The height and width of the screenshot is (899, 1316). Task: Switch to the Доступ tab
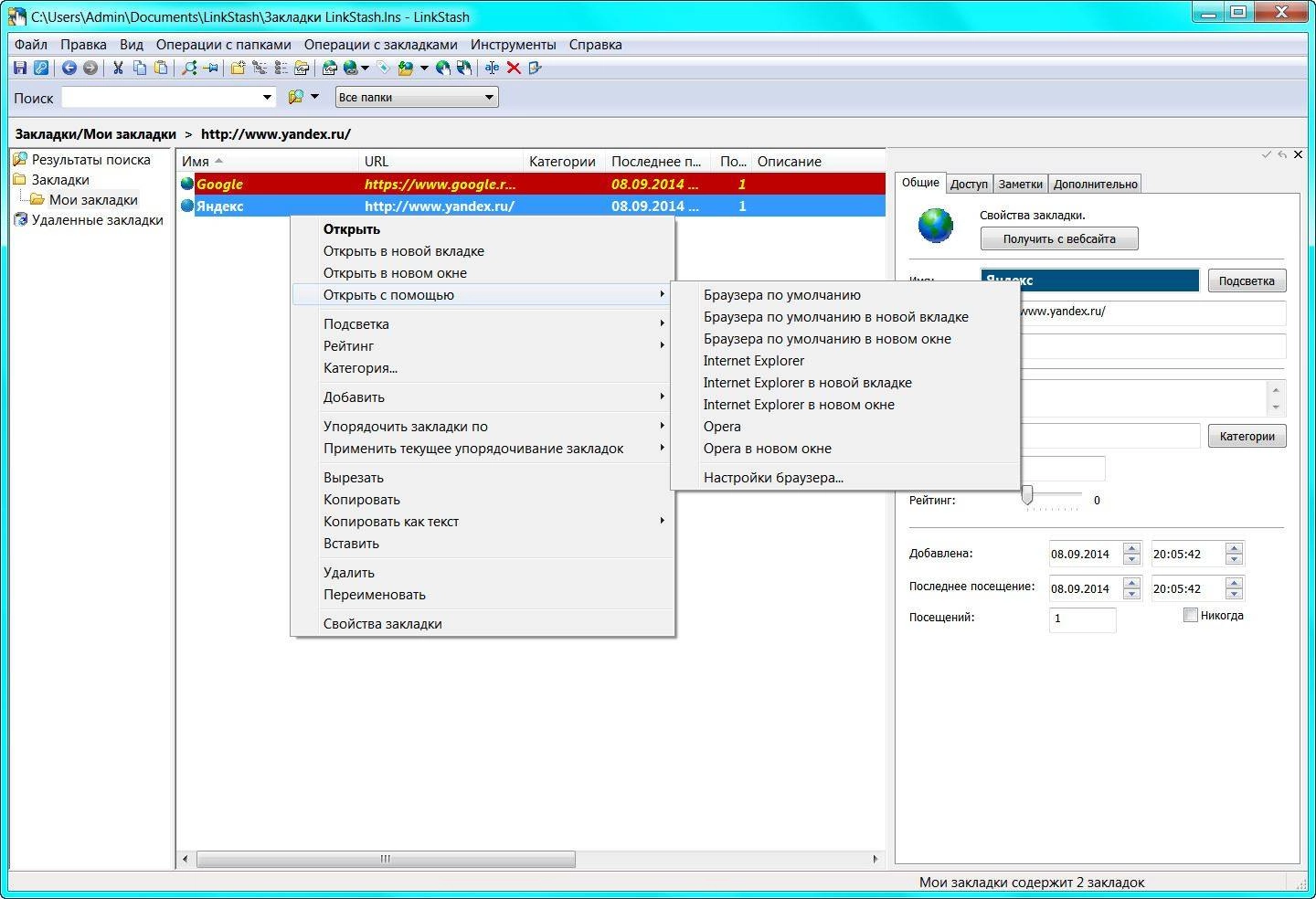969,184
